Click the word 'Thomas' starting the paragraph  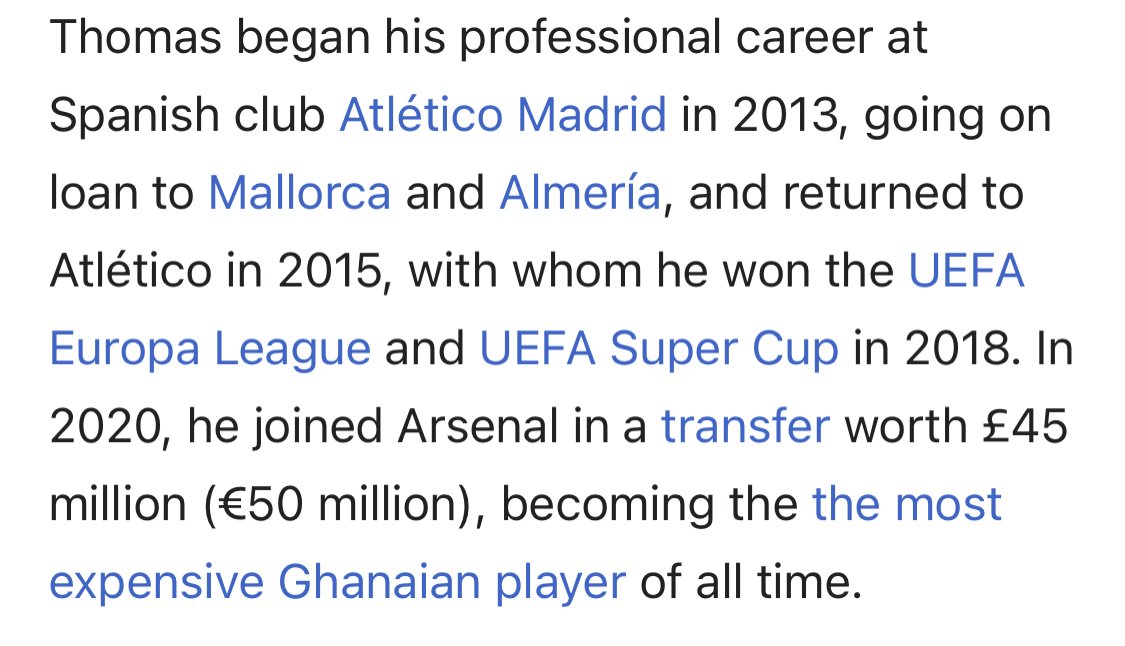point(136,37)
